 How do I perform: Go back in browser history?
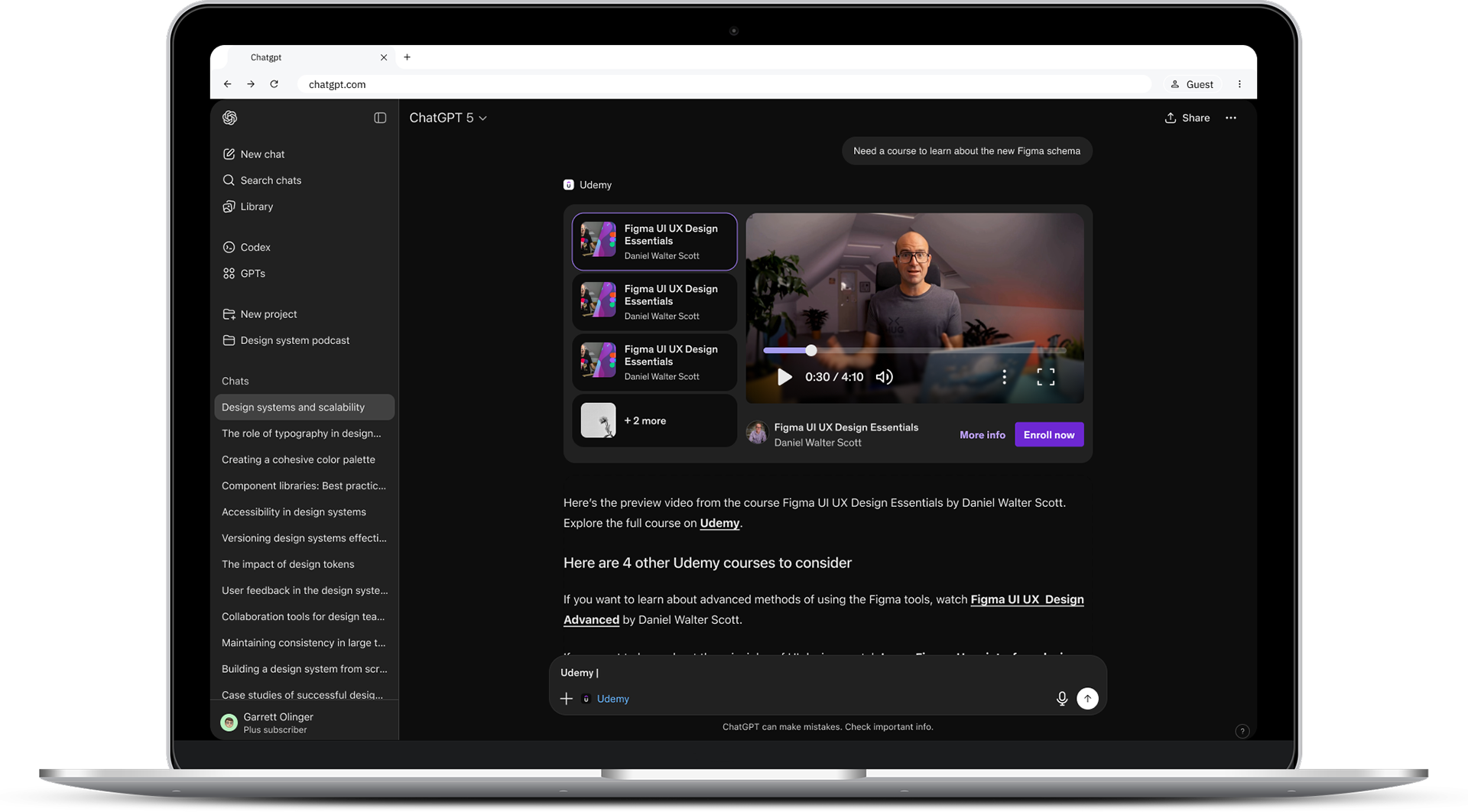227,84
